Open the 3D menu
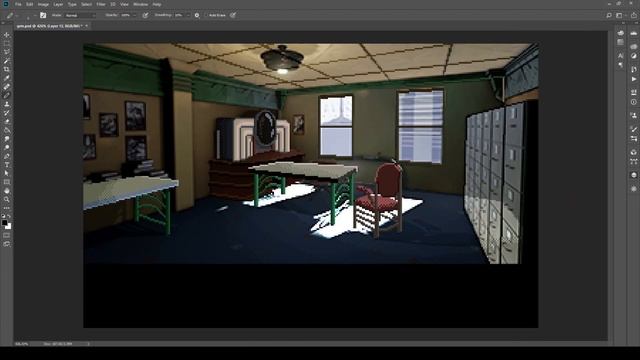Screen dimensions: 640x360 [113, 4]
